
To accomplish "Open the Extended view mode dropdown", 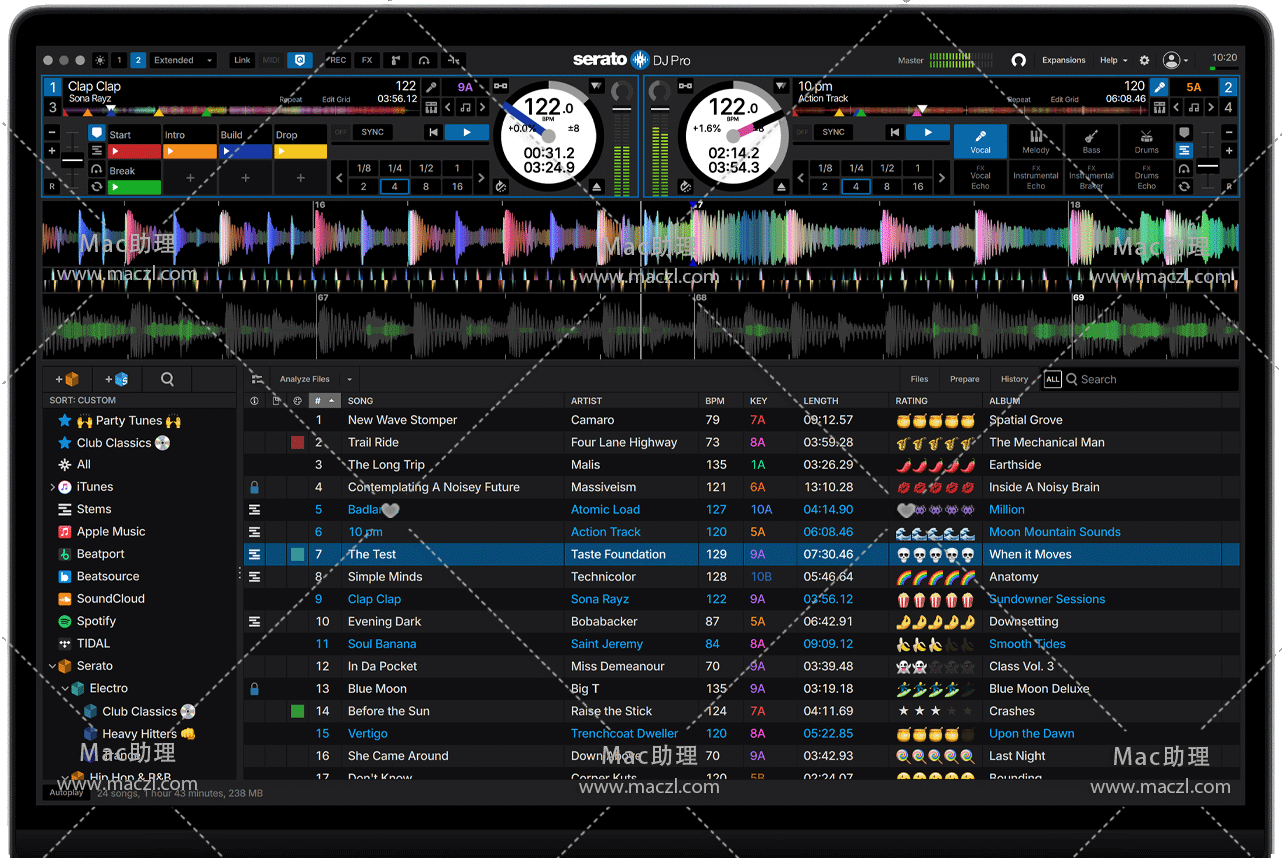I will point(182,61).
